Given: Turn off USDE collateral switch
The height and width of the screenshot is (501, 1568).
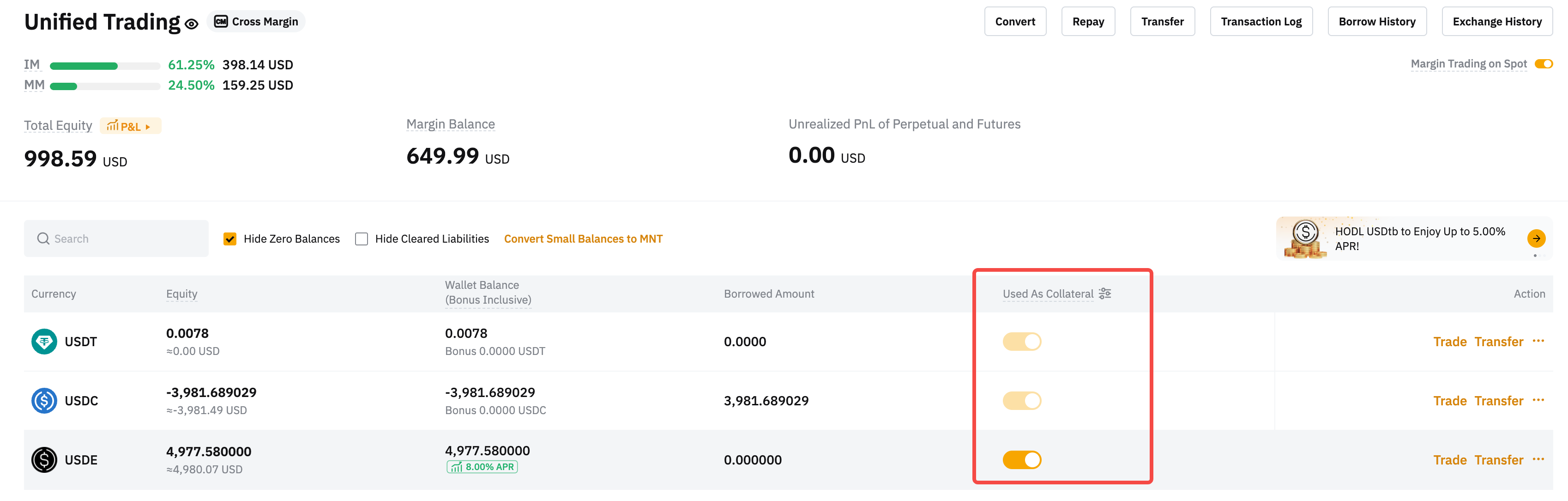Looking at the screenshot, I should [x=1022, y=460].
